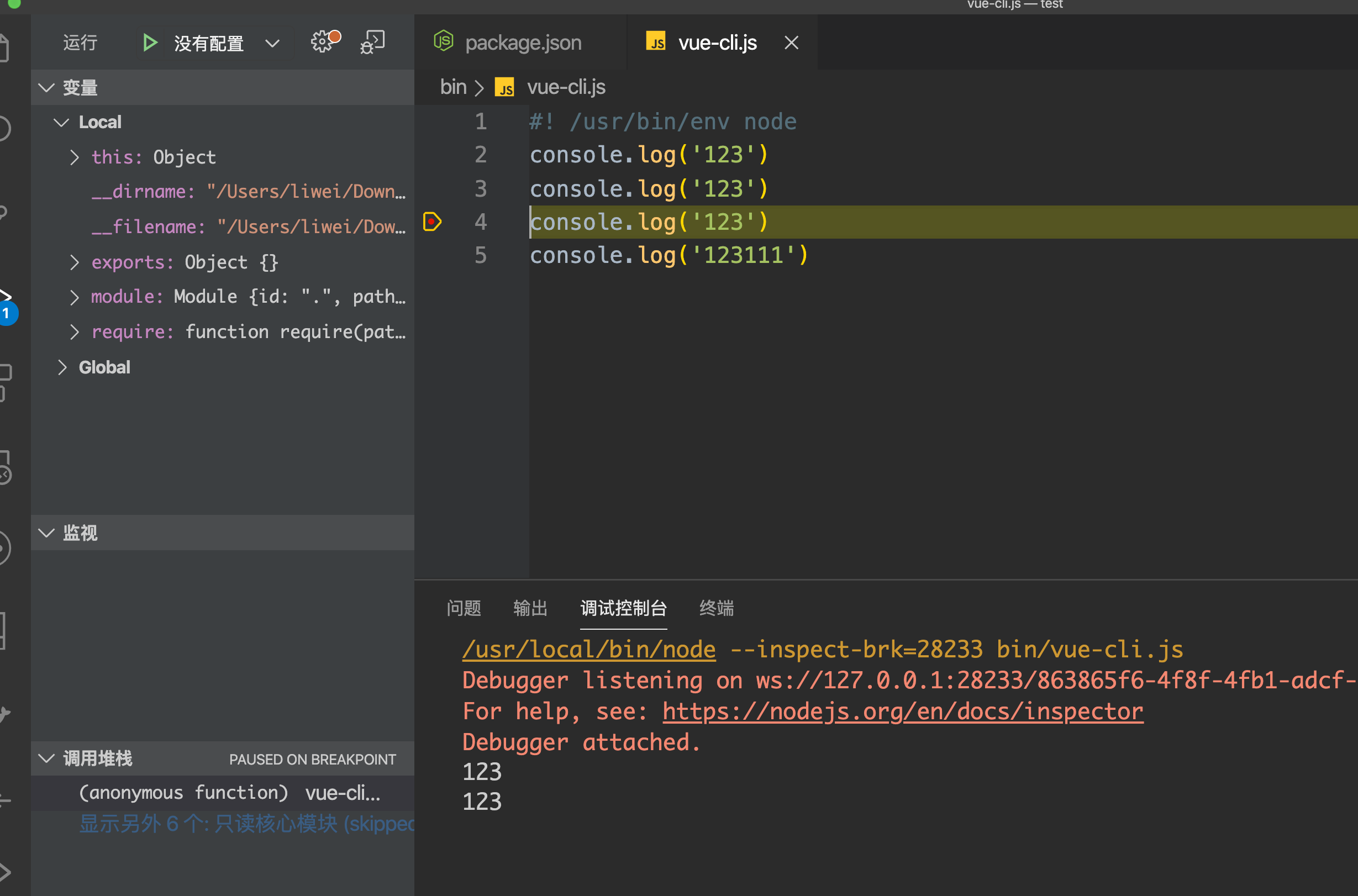Switch to the 问题 panel tab
This screenshot has width=1358, height=896.
tap(464, 608)
